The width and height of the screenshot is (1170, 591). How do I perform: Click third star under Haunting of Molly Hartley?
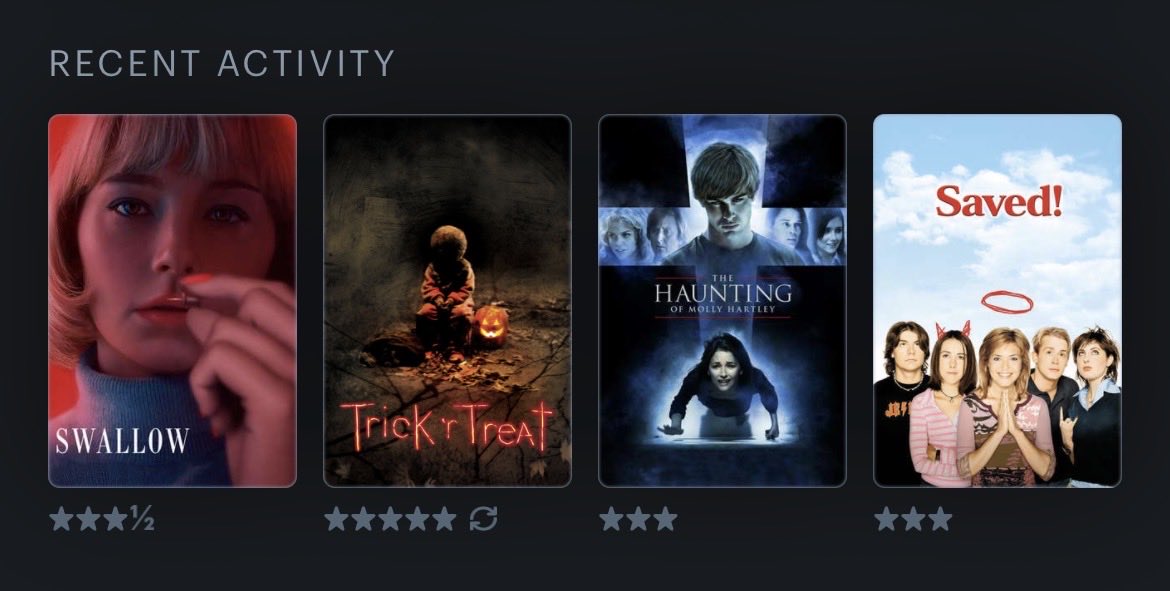(x=665, y=519)
